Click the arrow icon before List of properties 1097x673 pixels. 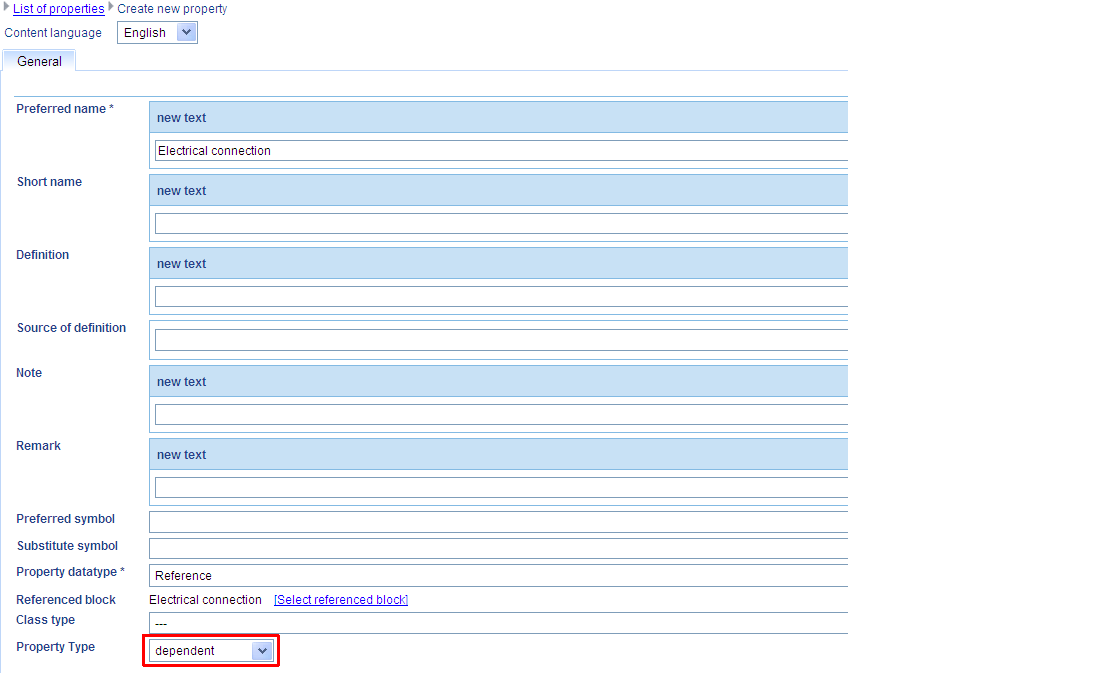tap(7, 8)
